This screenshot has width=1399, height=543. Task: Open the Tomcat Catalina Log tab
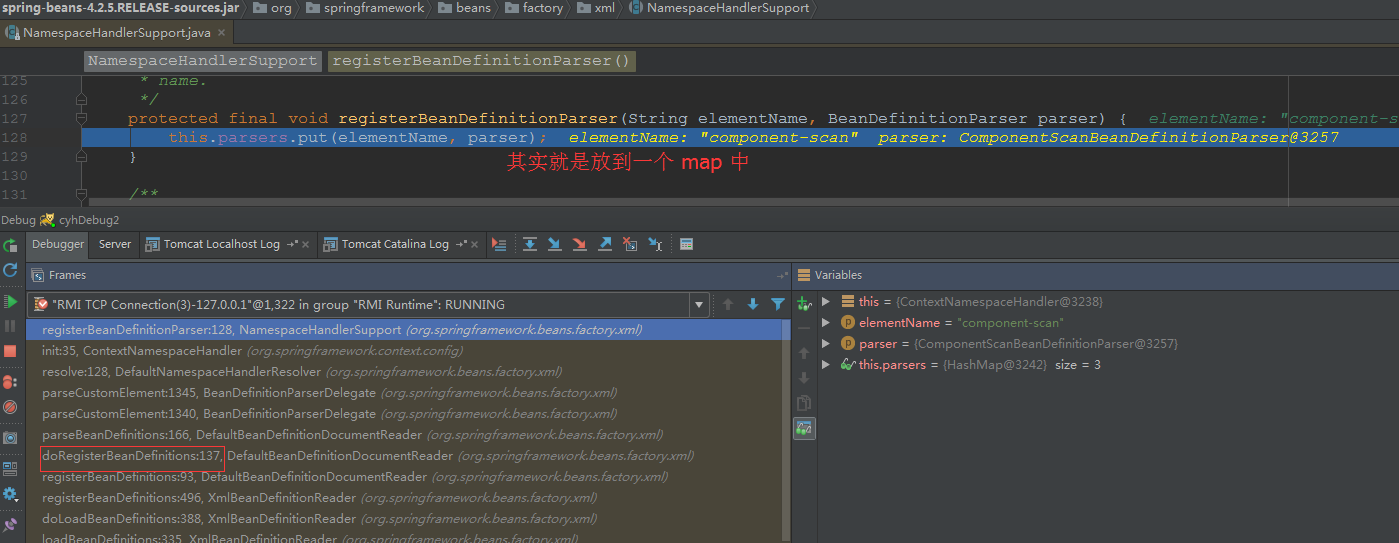pos(395,244)
